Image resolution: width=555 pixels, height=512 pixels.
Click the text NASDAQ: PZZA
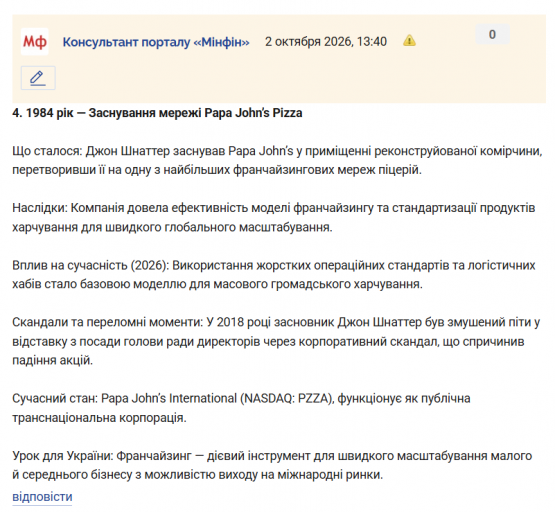pos(287,399)
